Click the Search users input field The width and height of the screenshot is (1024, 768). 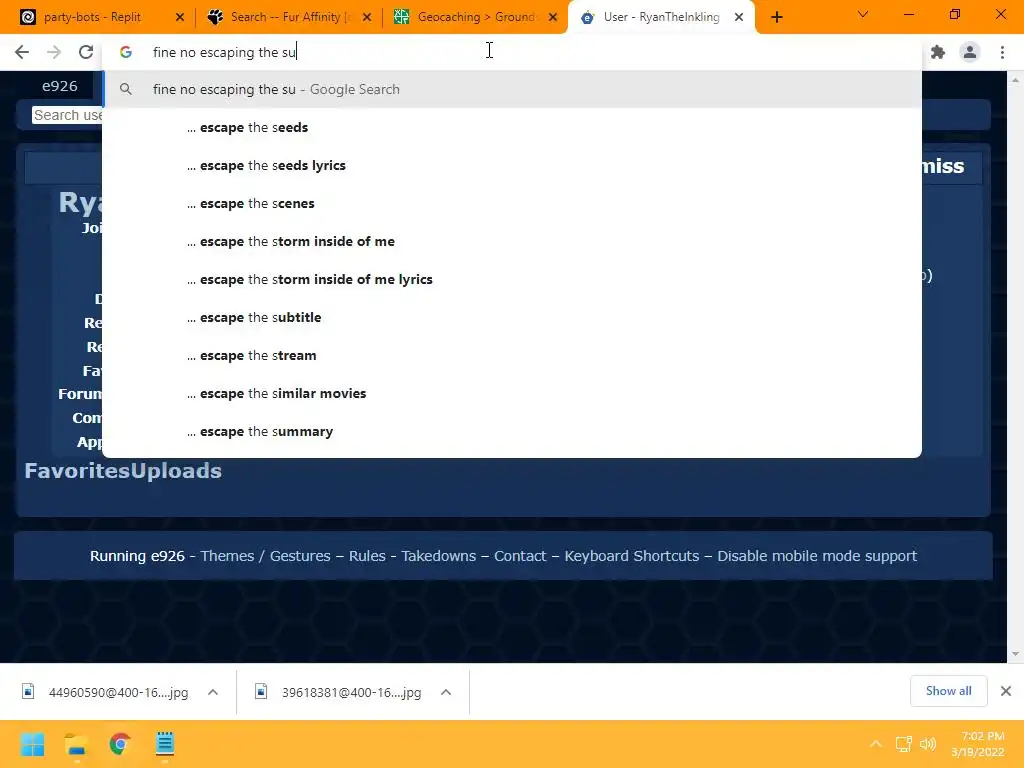(x=67, y=115)
